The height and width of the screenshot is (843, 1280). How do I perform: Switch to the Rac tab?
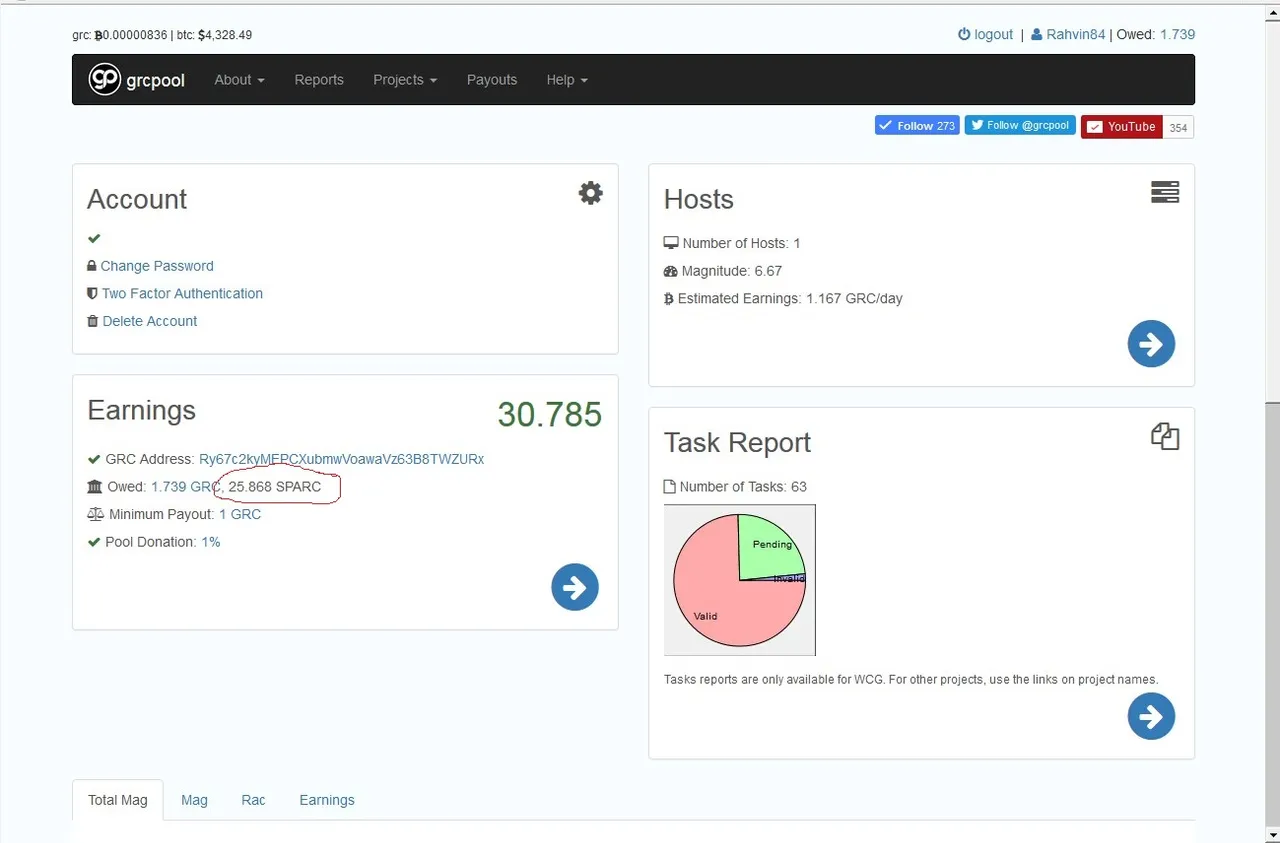(253, 800)
